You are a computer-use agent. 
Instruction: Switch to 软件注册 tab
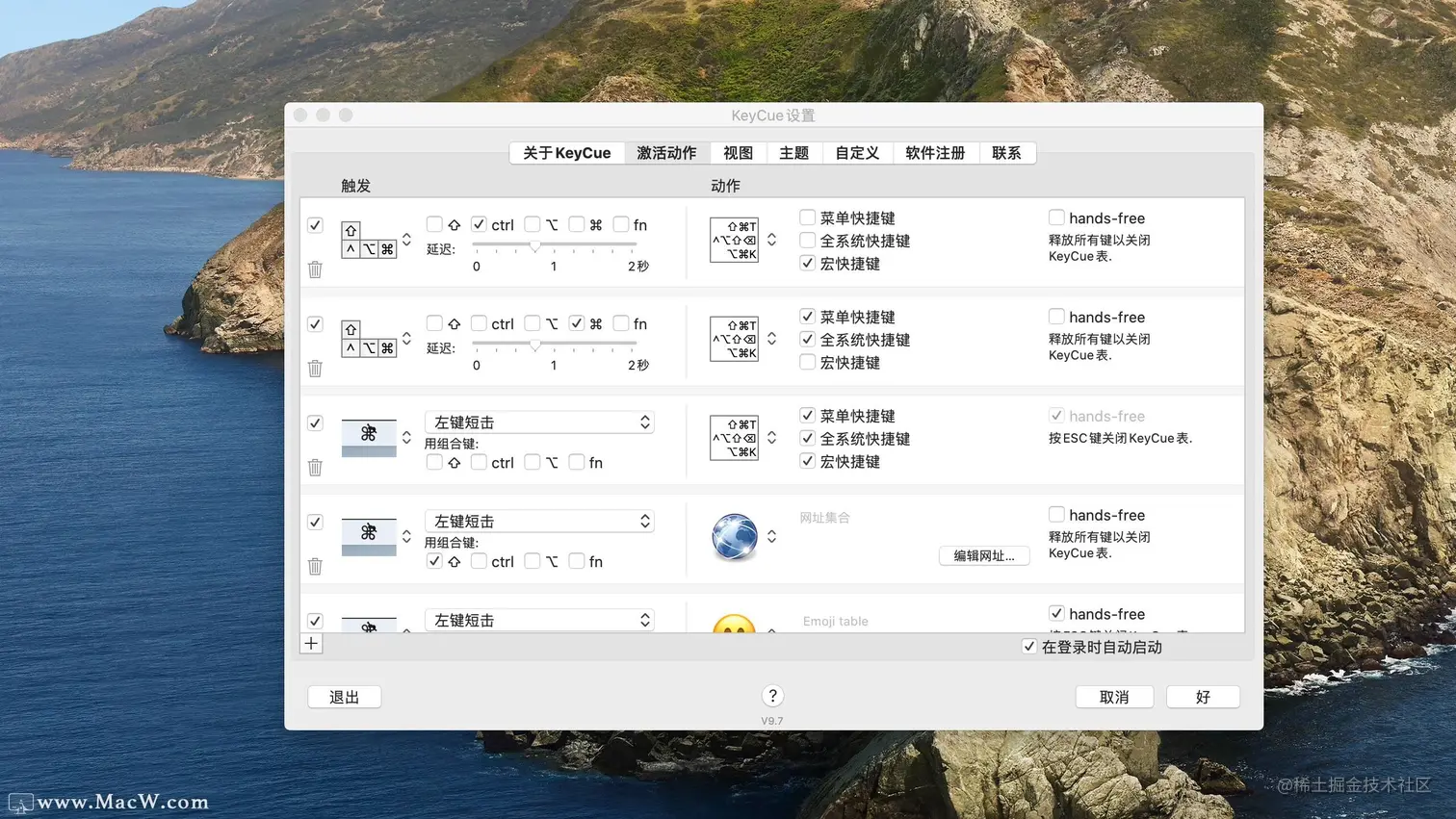pyautogui.click(x=935, y=153)
